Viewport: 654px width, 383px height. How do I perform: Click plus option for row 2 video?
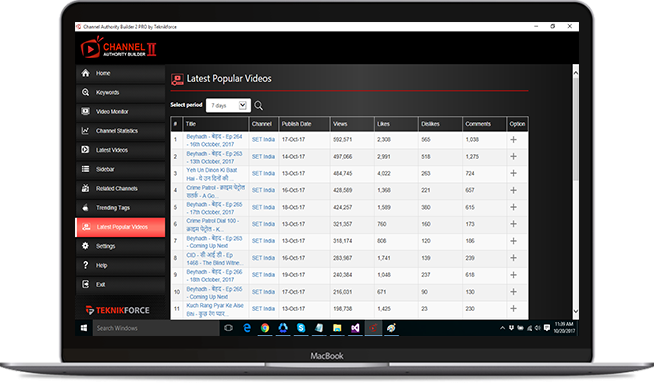point(513,156)
